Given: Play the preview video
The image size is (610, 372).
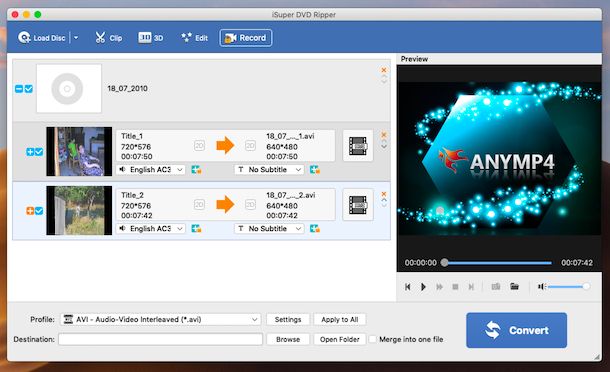Looking at the screenshot, I should point(423,287).
